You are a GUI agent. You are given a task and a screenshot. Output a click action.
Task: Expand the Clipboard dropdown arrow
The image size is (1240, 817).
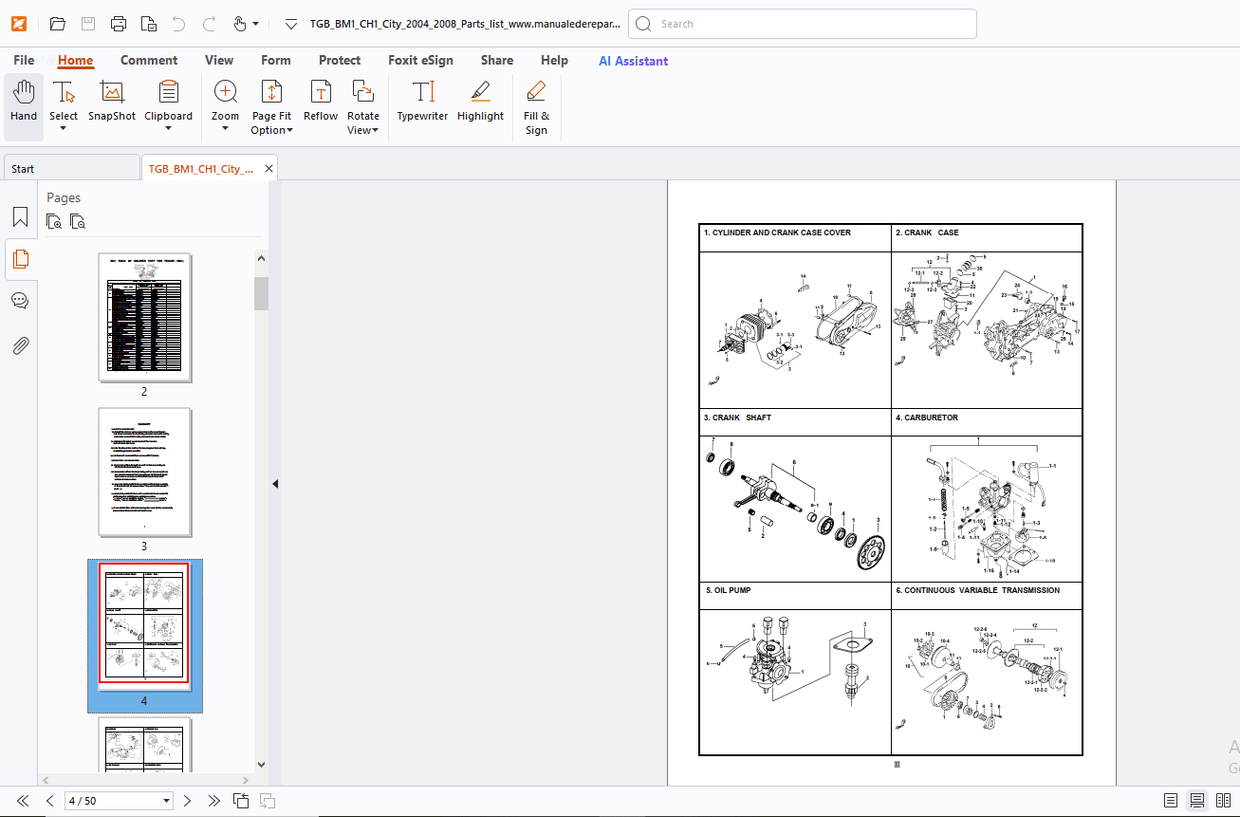point(168,129)
